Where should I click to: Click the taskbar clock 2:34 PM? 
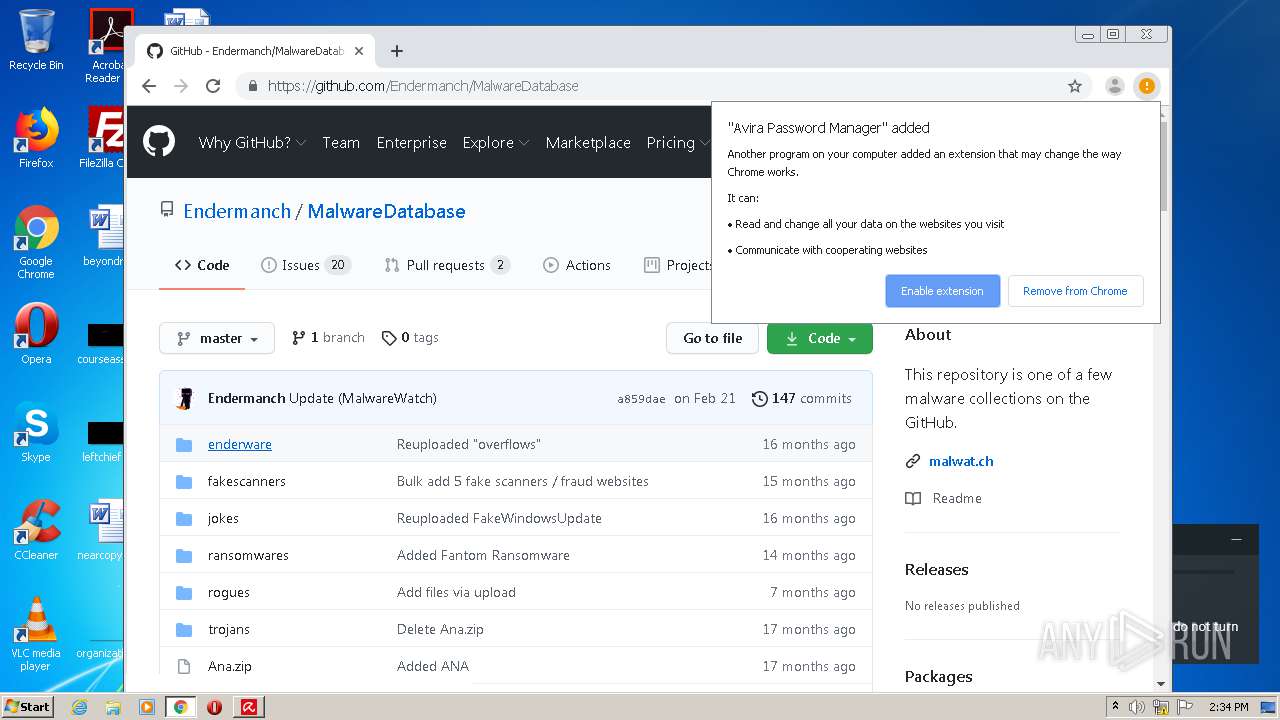tap(1228, 707)
